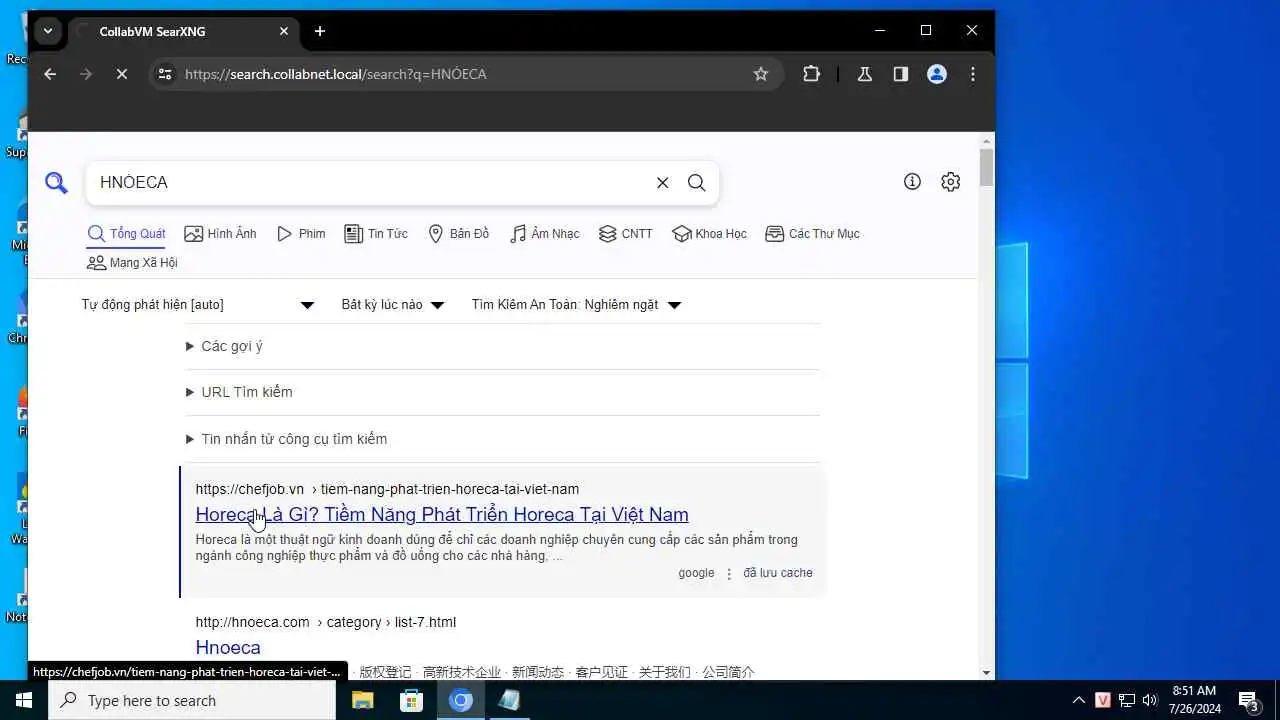Open Hnoeca result title link
1280x720 pixels.
[x=228, y=647]
